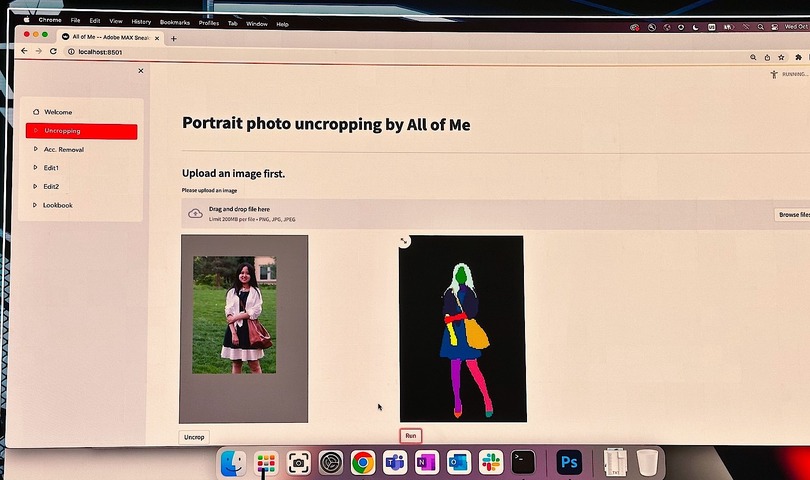Open Outlook from the Dock

(x=459, y=462)
